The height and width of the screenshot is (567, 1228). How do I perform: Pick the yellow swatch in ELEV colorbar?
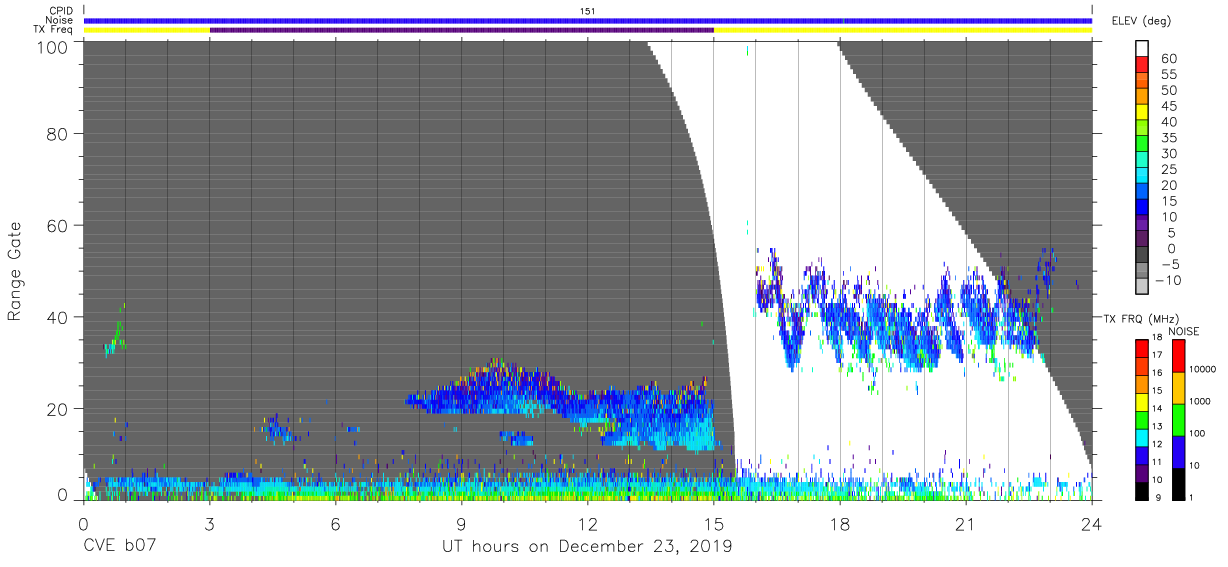(1143, 113)
